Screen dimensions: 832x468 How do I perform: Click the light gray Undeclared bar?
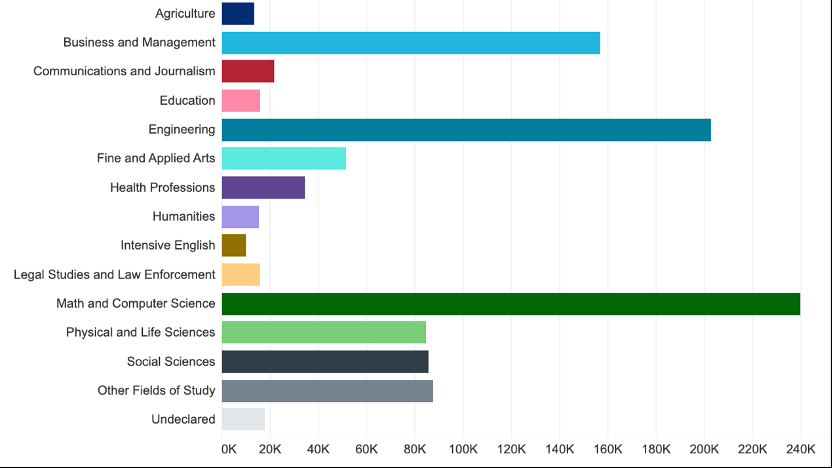(x=243, y=420)
